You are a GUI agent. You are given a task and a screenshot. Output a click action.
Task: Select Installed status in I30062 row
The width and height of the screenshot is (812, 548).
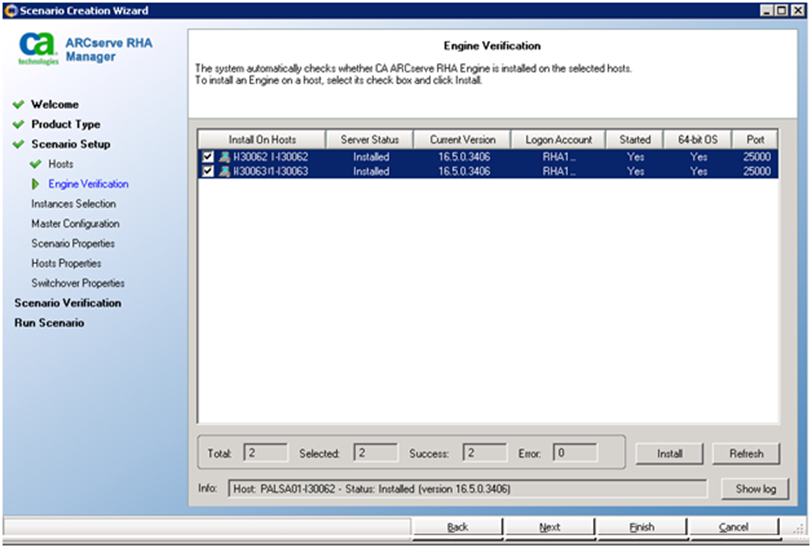point(371,156)
